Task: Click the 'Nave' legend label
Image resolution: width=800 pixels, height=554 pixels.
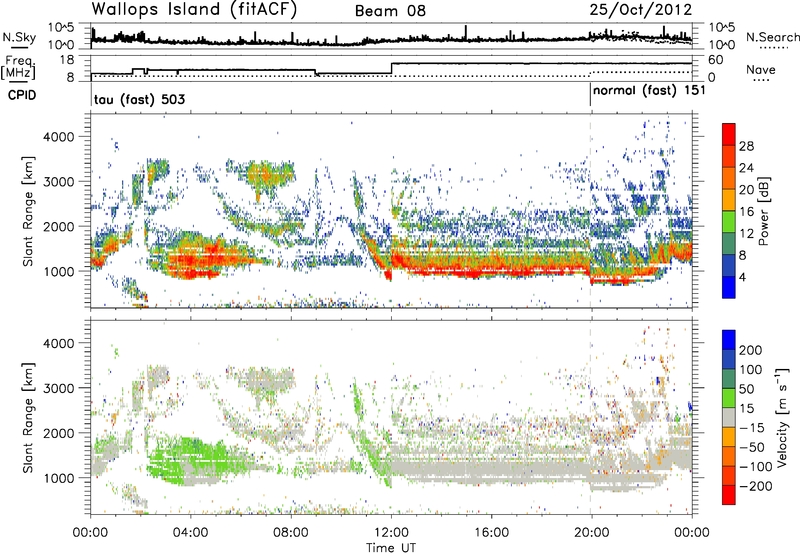Action: [x=761, y=69]
